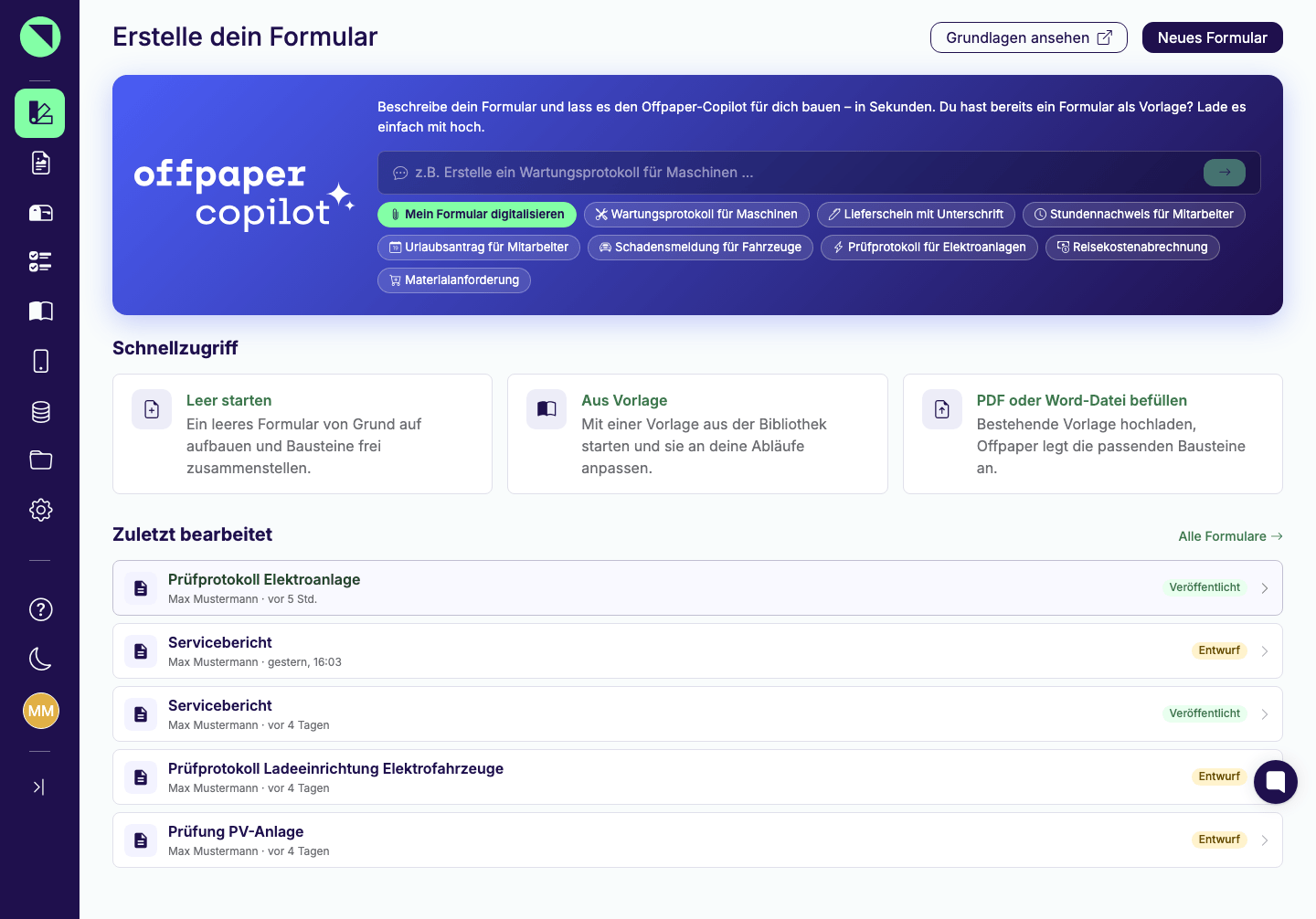Open the Prüfprotokoll Elektroanlage form row
This screenshot has height=919, width=1316.
point(697,588)
